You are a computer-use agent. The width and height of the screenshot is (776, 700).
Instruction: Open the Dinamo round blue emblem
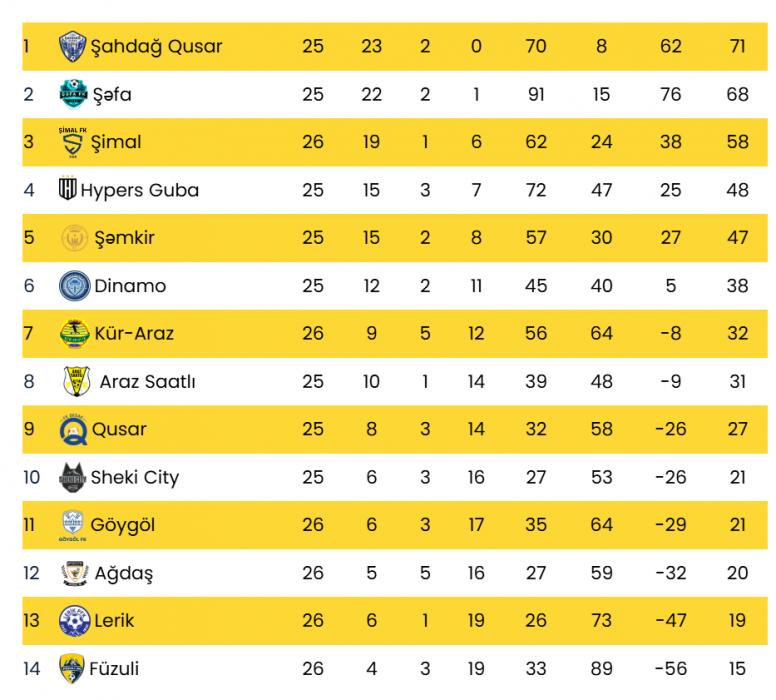74,286
